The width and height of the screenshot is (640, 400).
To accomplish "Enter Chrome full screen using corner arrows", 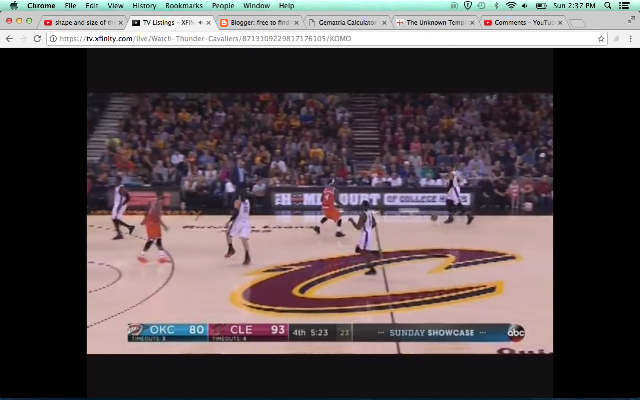I will [x=631, y=20].
